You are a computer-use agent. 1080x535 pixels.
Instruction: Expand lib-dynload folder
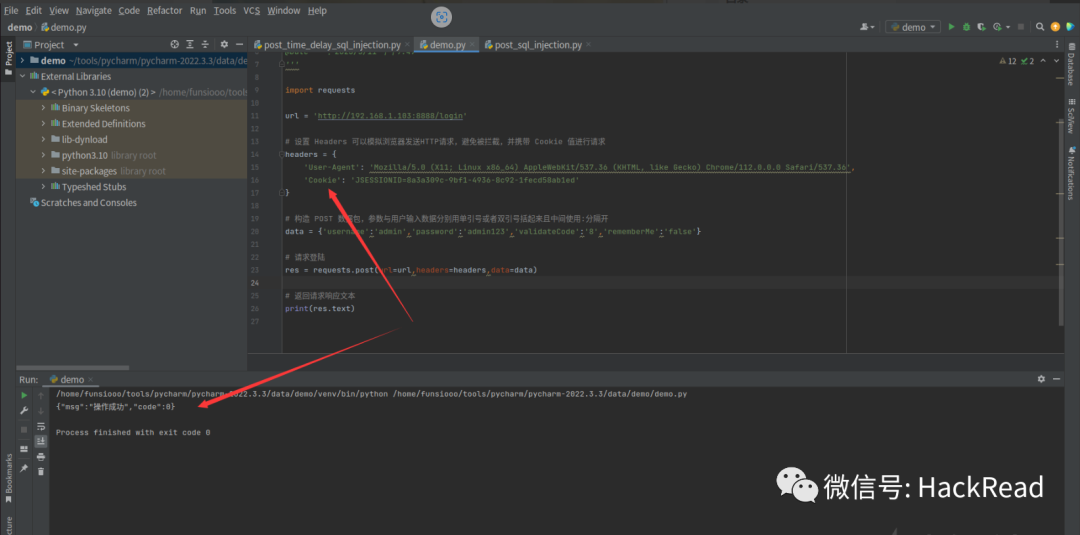[43, 140]
